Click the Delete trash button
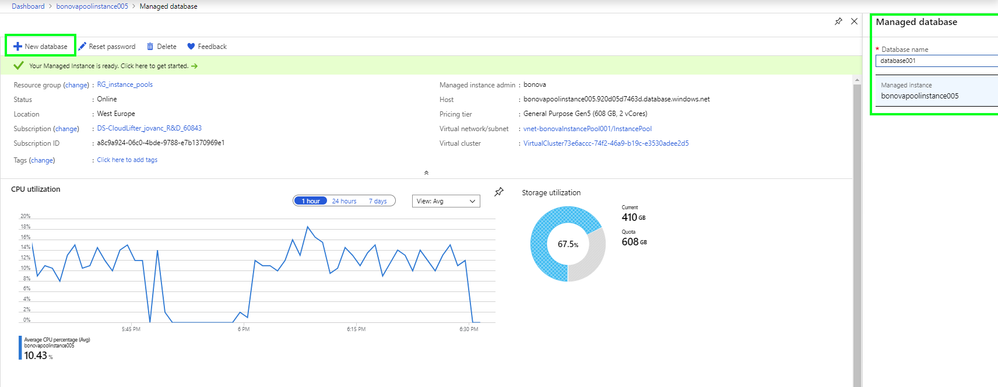 [x=162, y=46]
